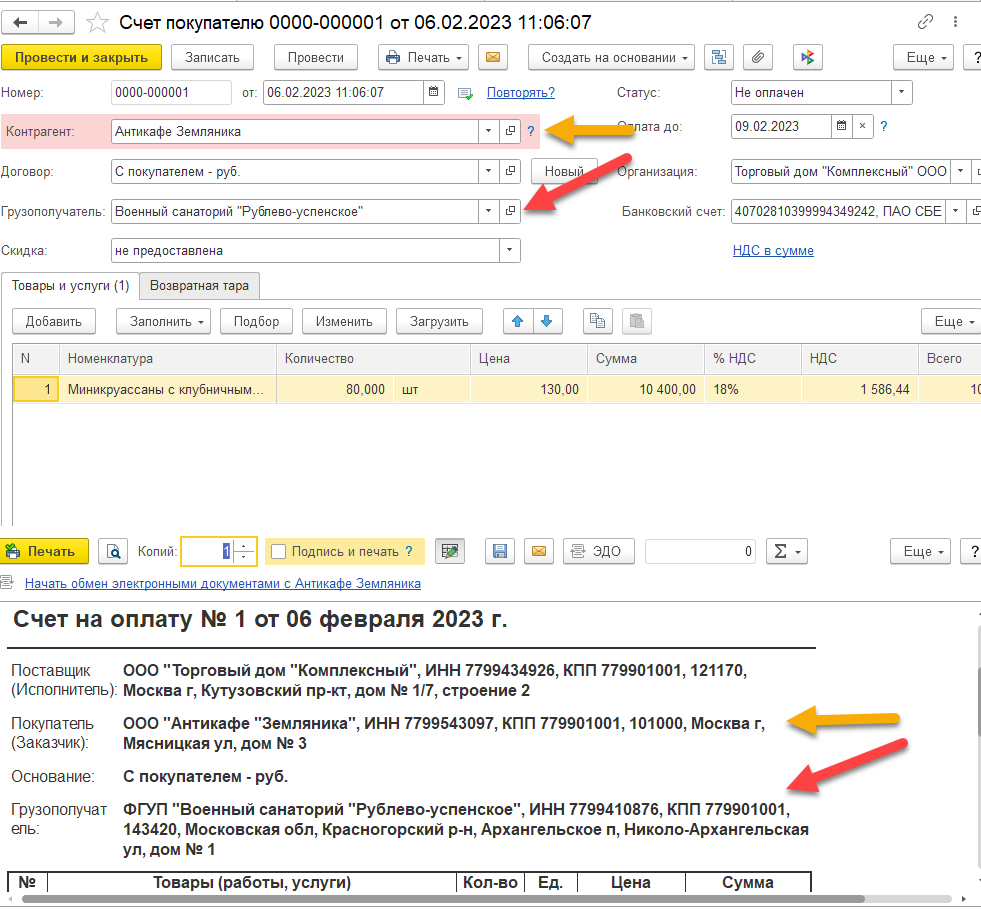The height and width of the screenshot is (909, 981).
Task: Click the Копий number input field
Action: pyautogui.click(x=208, y=552)
